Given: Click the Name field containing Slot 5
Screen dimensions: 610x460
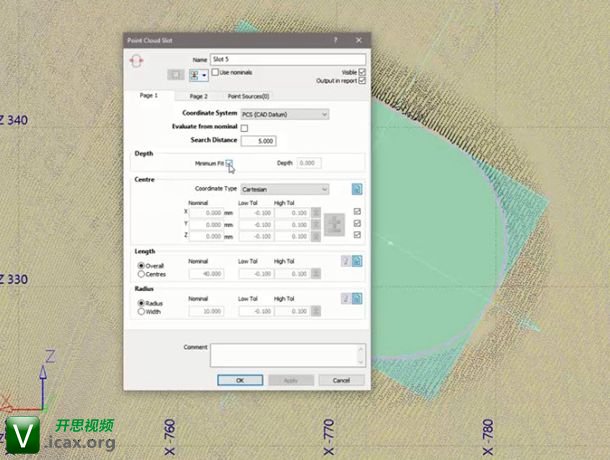Looking at the screenshot, I should (x=288, y=59).
